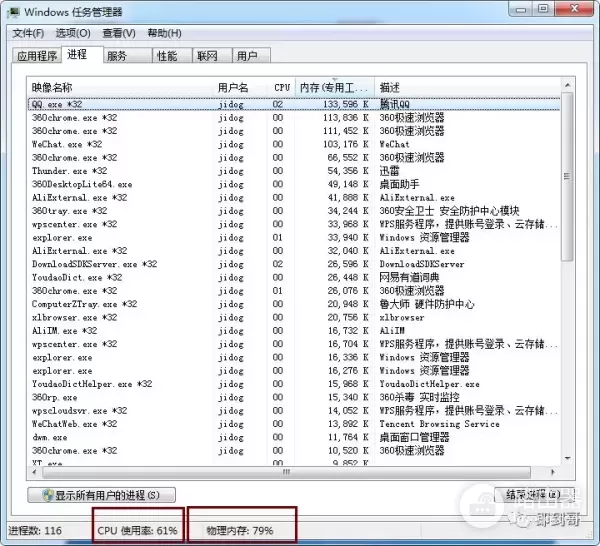
Task: Click the 结束进程 button
Action: click(x=534, y=494)
